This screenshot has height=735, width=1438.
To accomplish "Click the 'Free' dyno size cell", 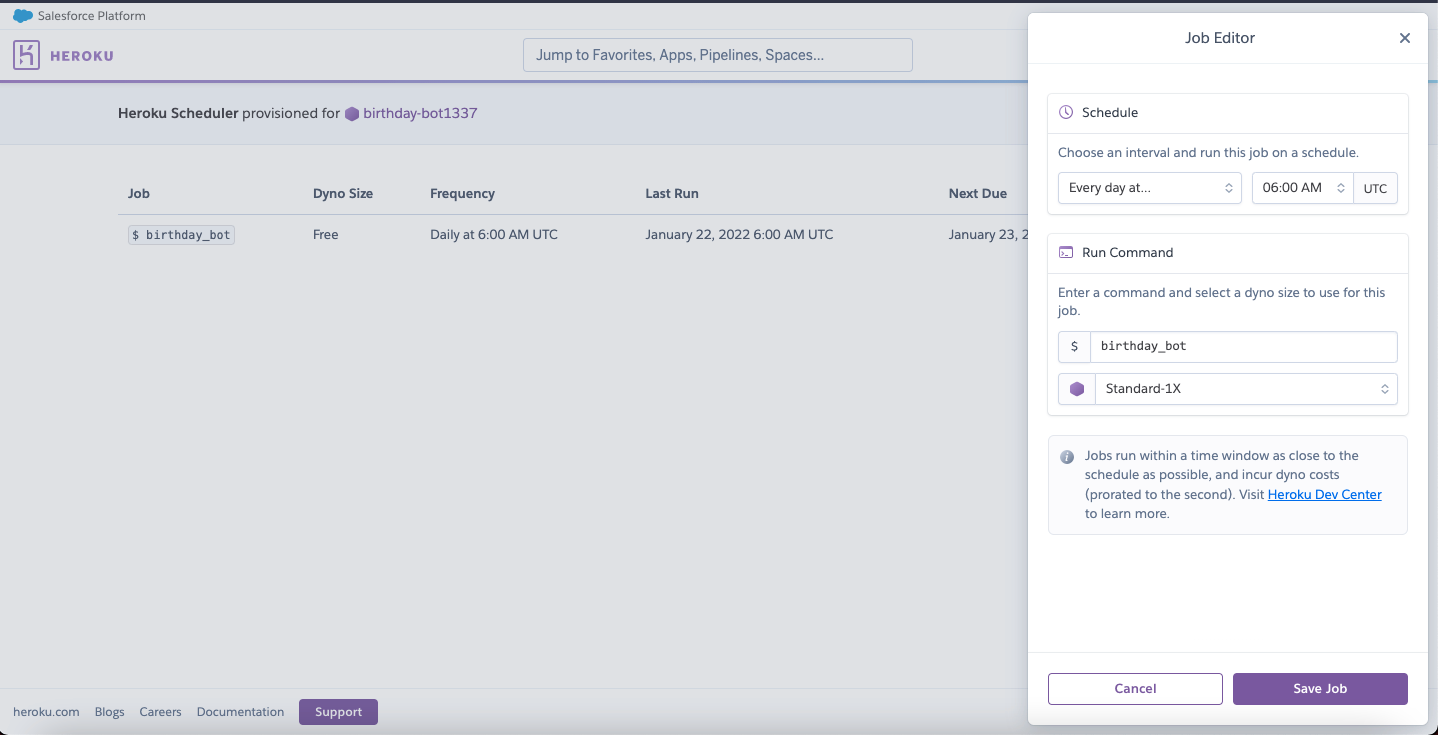I will [326, 235].
